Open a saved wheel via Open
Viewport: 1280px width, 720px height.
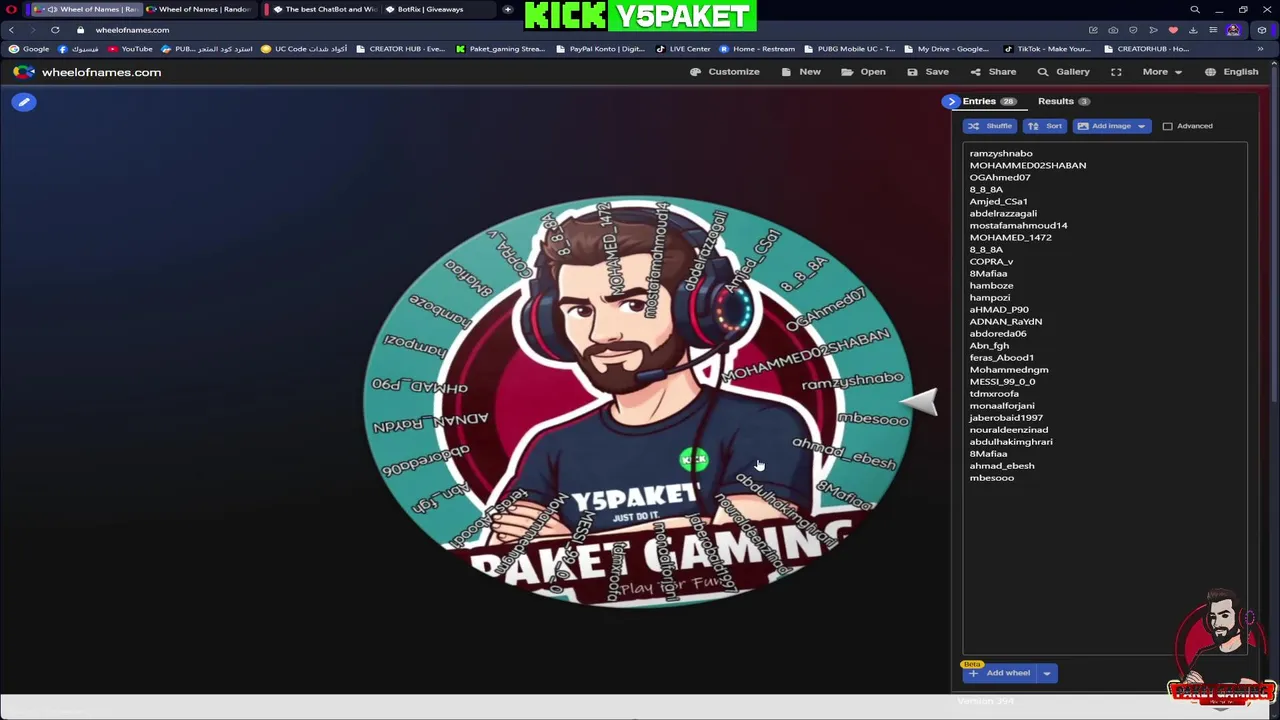pyautogui.click(x=863, y=72)
